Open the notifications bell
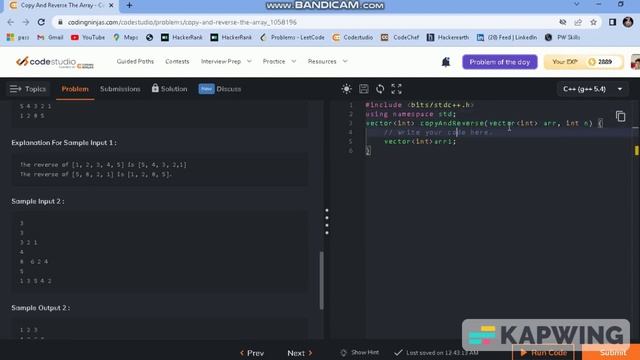Viewport: 640px width, 360px height. (x=446, y=62)
